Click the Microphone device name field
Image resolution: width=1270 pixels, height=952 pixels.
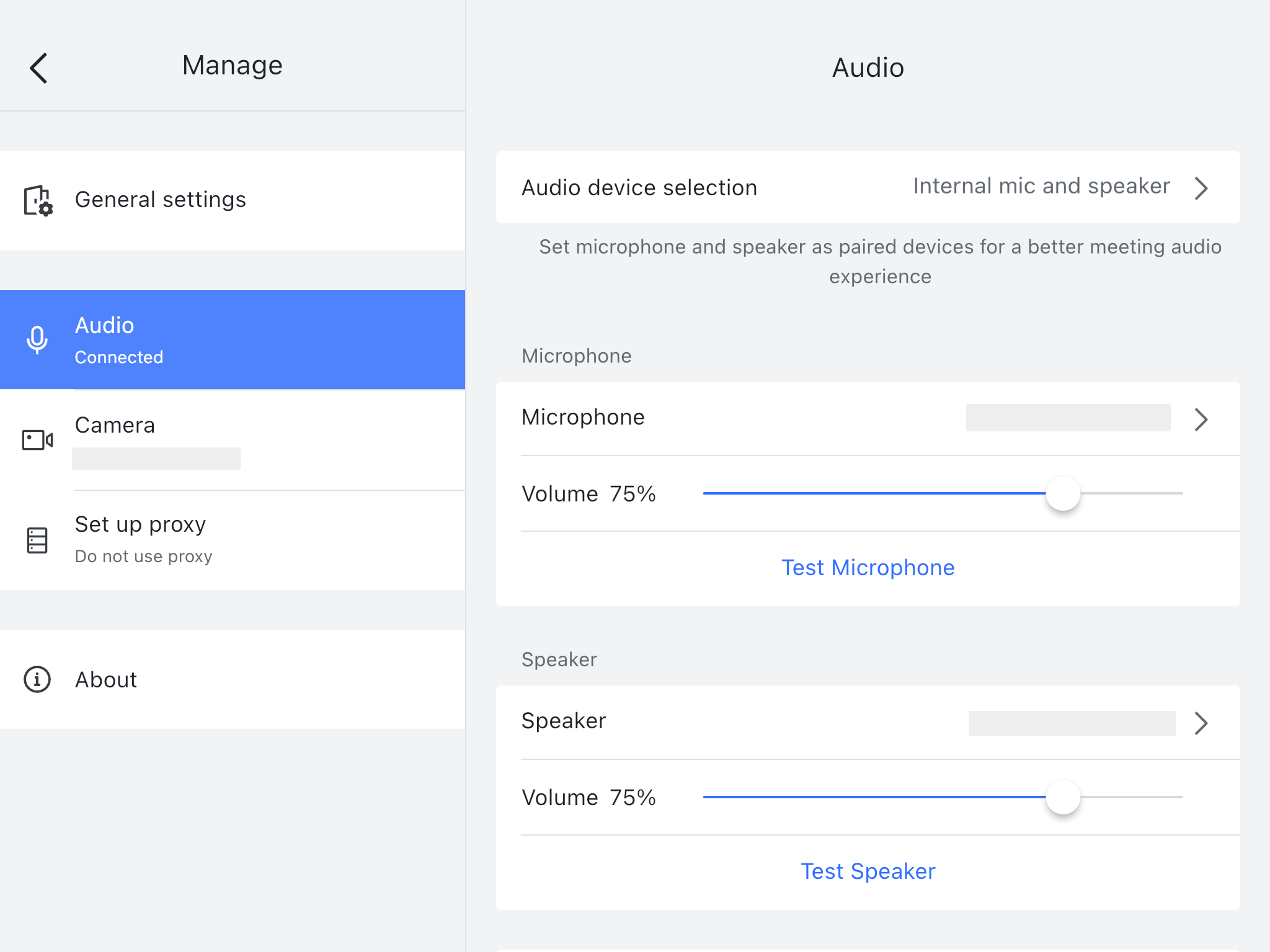pyautogui.click(x=1068, y=418)
